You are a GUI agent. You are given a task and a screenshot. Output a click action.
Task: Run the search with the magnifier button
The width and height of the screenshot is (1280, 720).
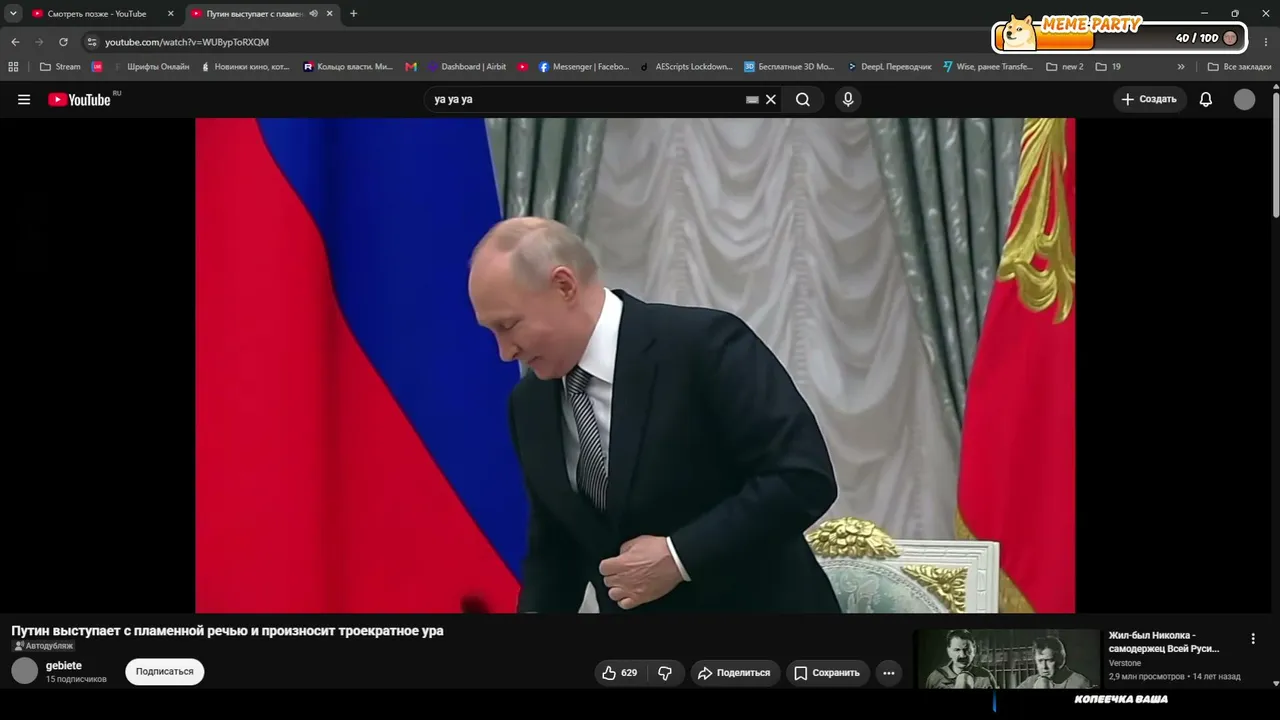click(803, 99)
